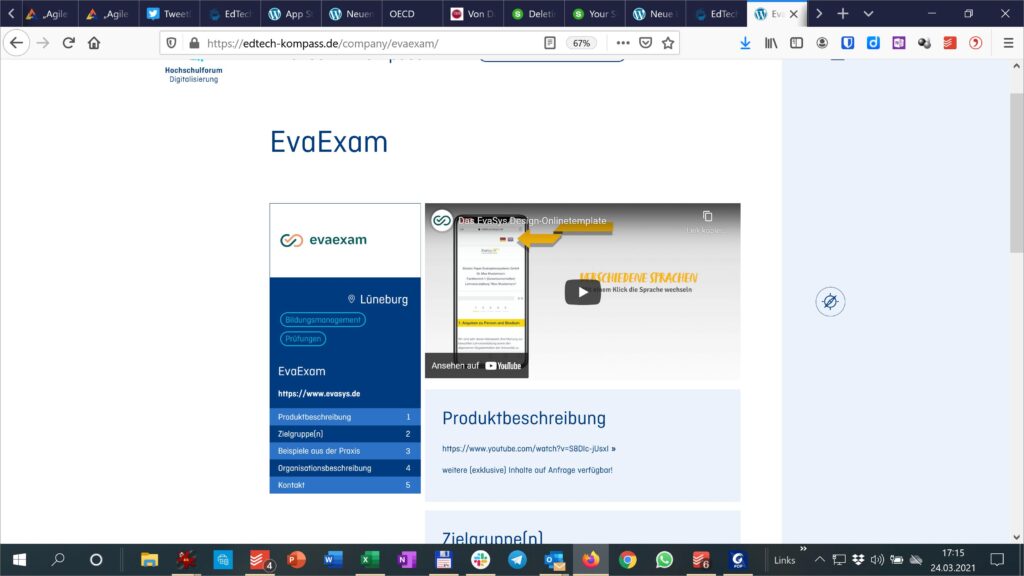Expand the list all tabs dropdown
This screenshot has height=576, width=1024.
pos(868,14)
